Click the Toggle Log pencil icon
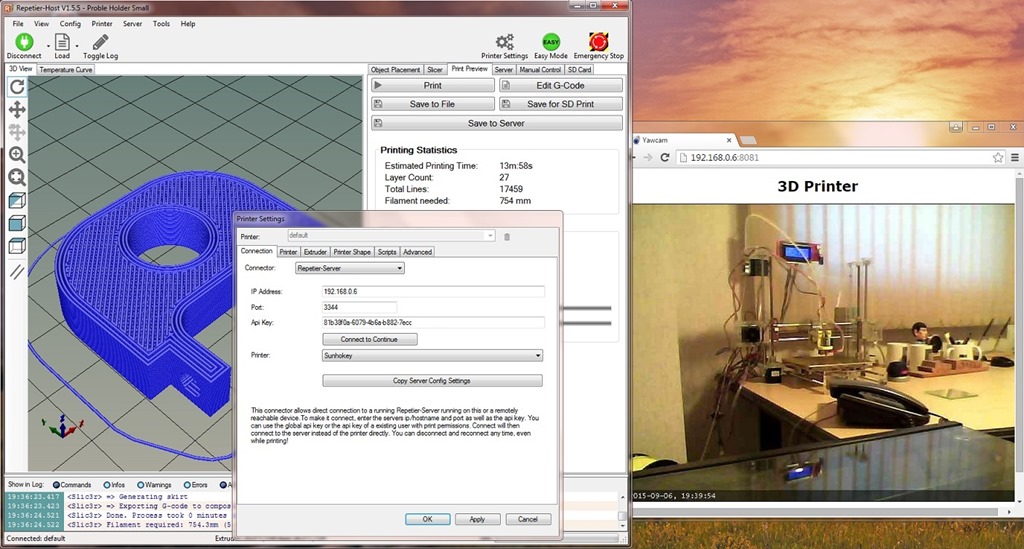Screen dimensions: 1024x549 point(100,42)
